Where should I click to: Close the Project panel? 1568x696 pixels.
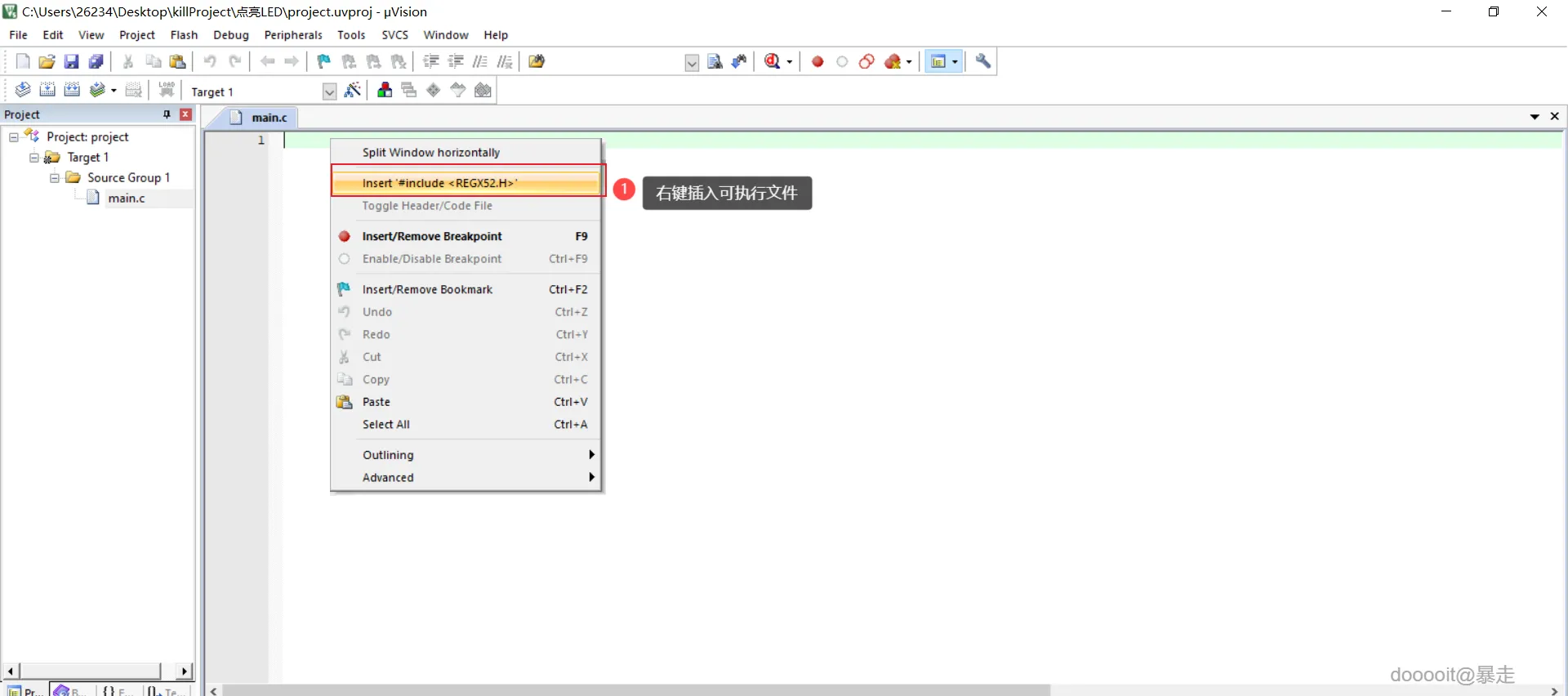pyautogui.click(x=186, y=114)
